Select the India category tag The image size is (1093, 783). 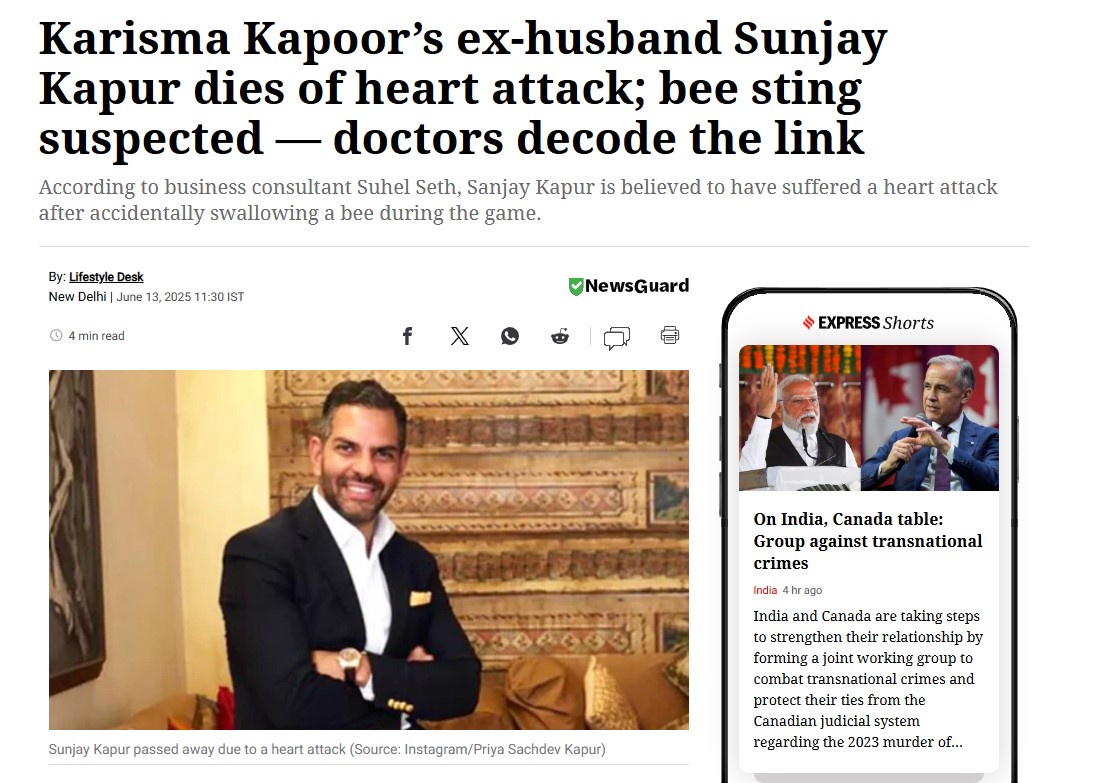tap(765, 590)
